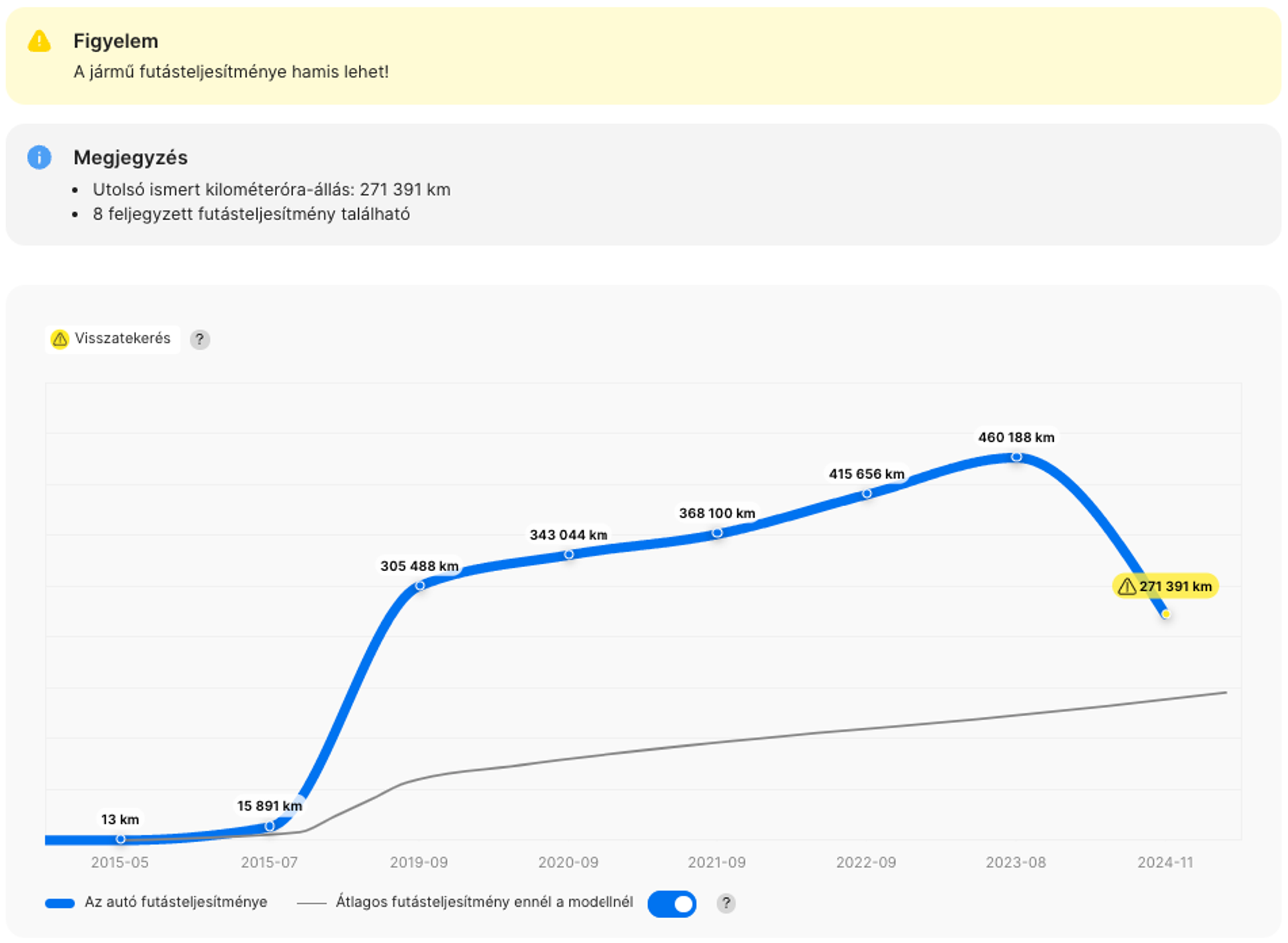Image resolution: width=1288 pixels, height=943 pixels.
Task: Click 'Utolsó ismert kilométeróra-állás: 271 391 km'
Action: [x=272, y=190]
